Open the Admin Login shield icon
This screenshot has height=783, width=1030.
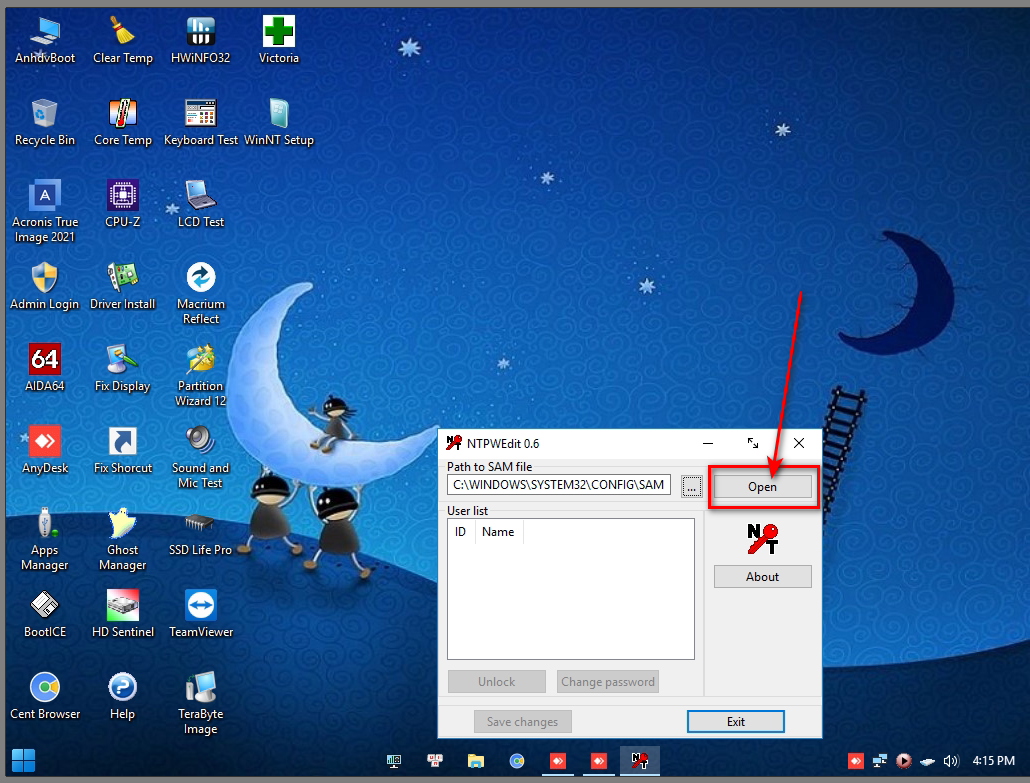pyautogui.click(x=45, y=286)
